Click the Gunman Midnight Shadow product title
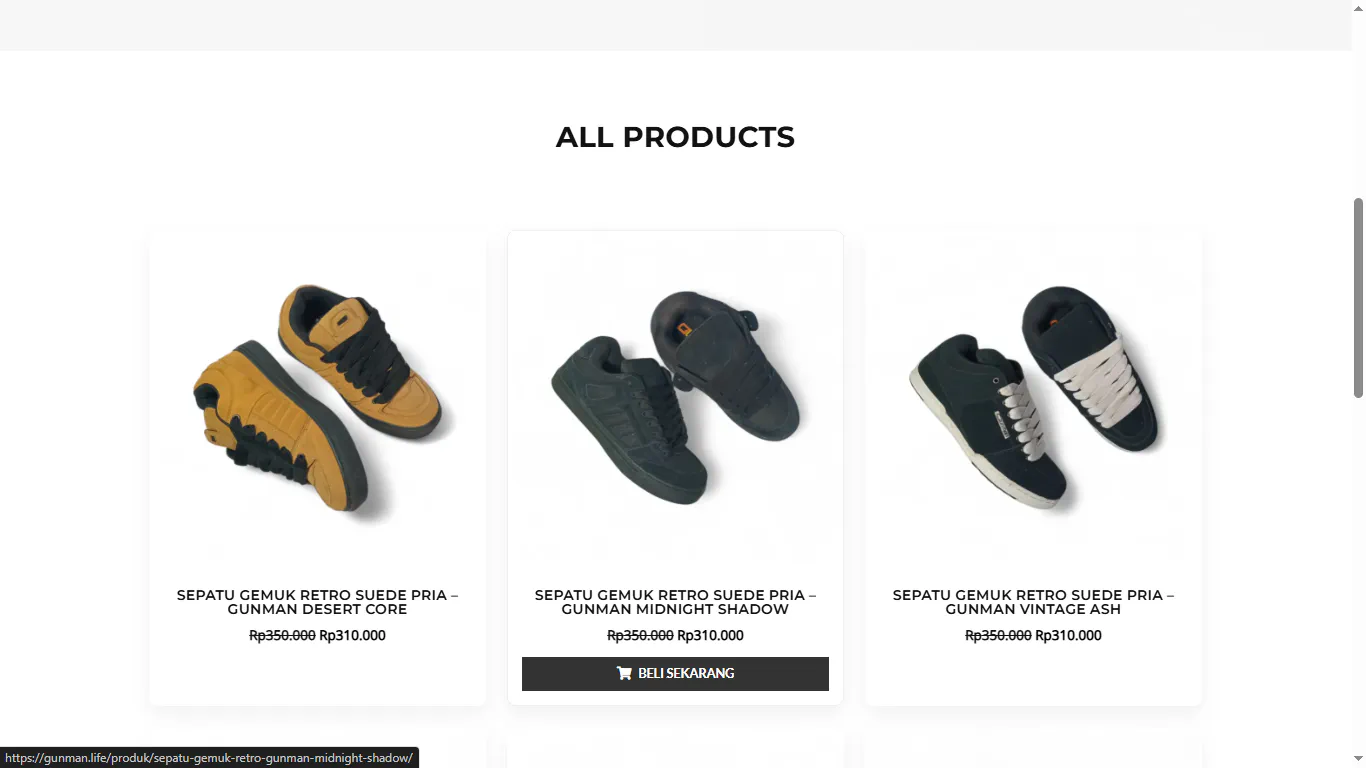 675,602
